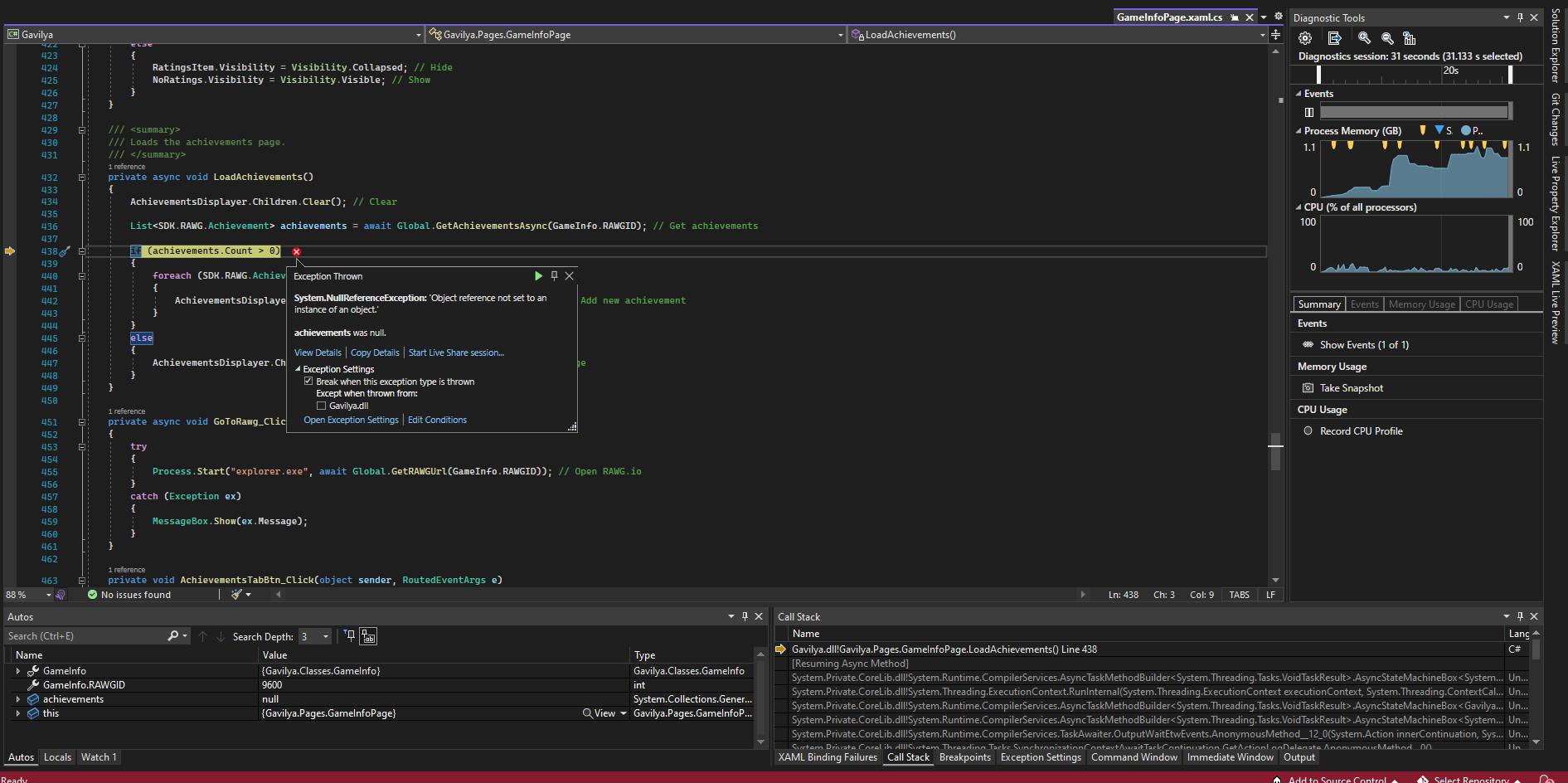The image size is (1568, 783).
Task: Pin the Diagnostic Tools panel
Action: (x=1520, y=17)
